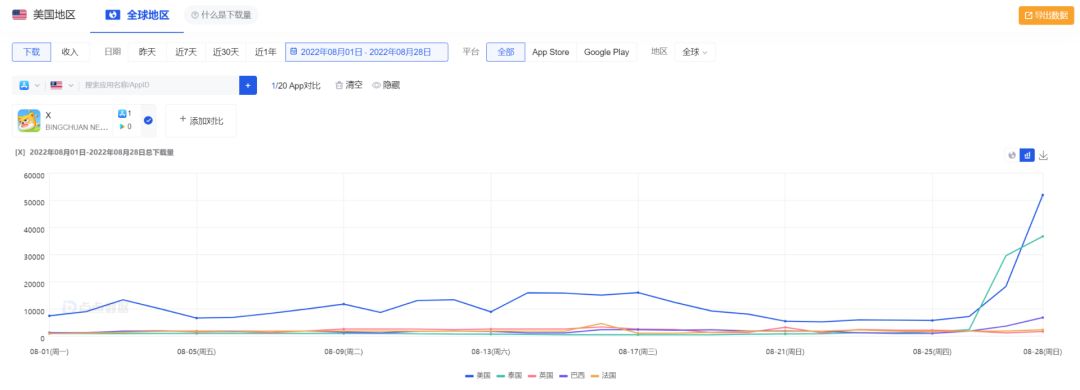Viewport: 1080px width, 390px height.
Task: Toggle the 英国 legend series
Action: pos(540,376)
